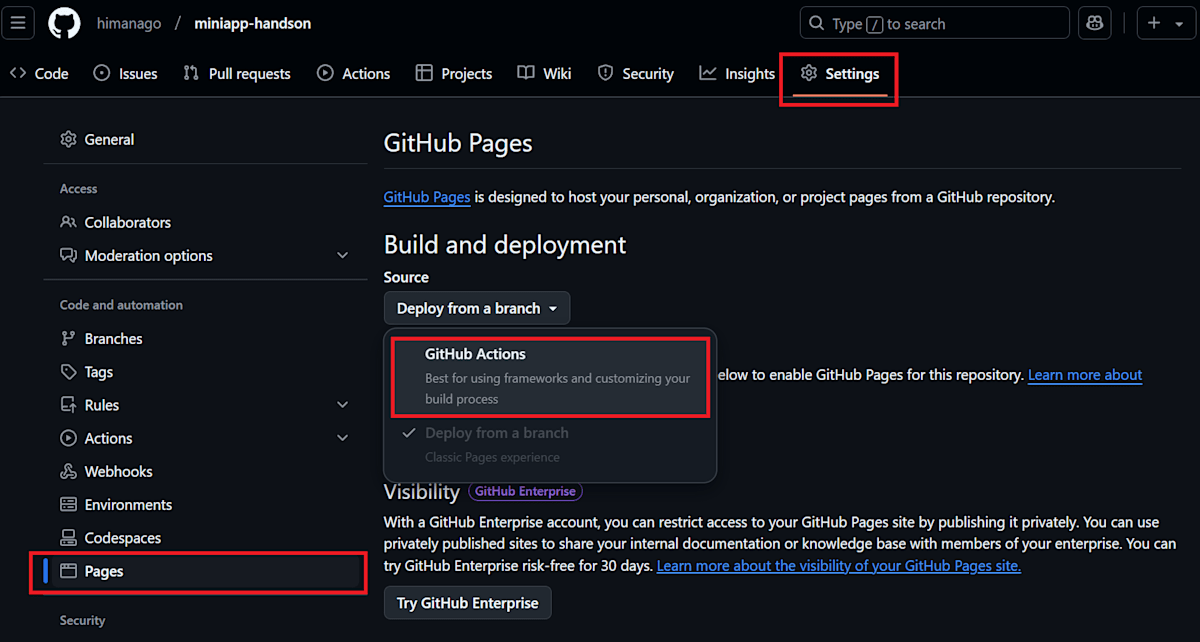Switch to the Code tab

pyautogui.click(x=39, y=73)
